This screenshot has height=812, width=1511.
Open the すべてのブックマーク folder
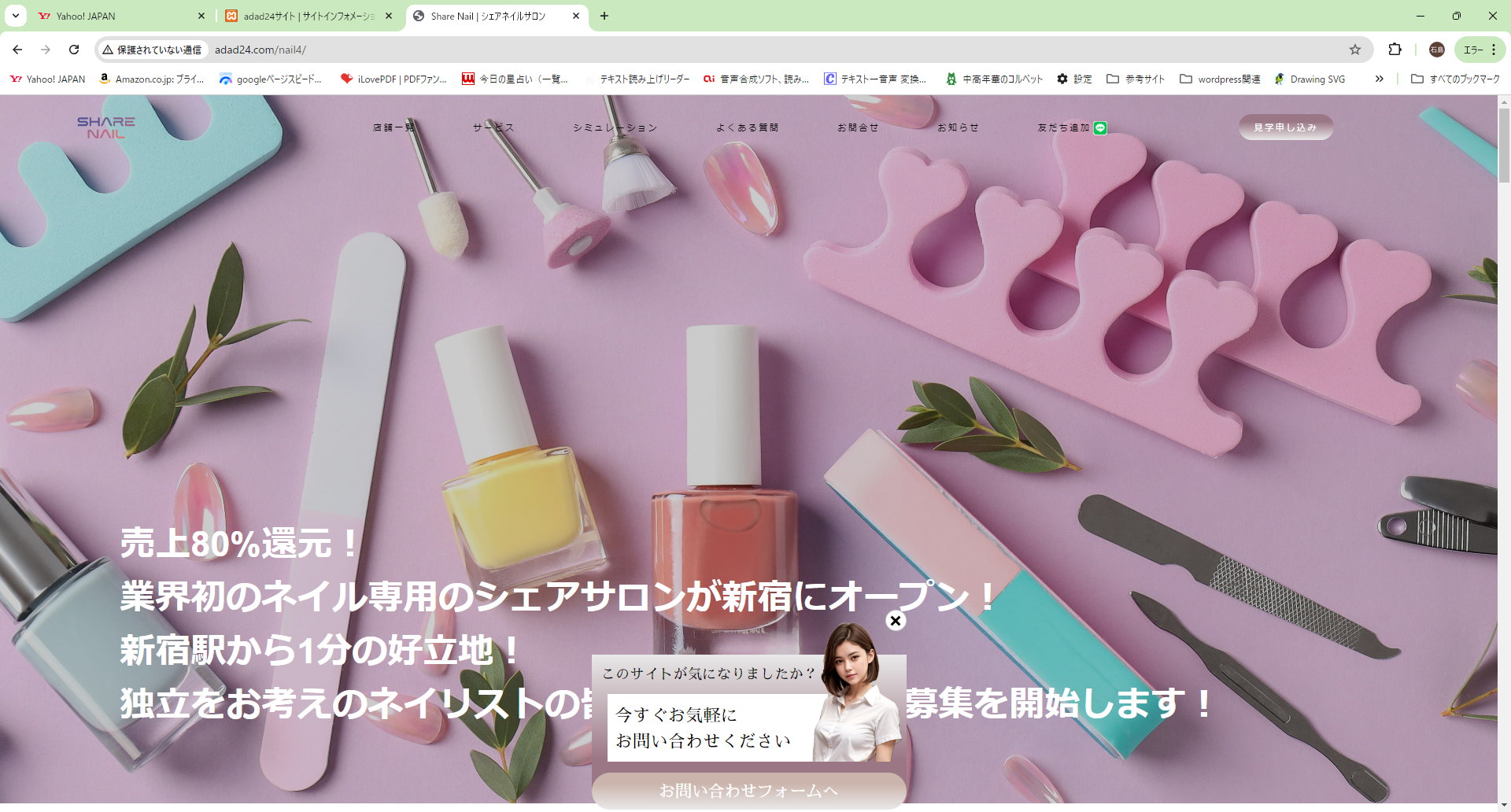[1455, 79]
